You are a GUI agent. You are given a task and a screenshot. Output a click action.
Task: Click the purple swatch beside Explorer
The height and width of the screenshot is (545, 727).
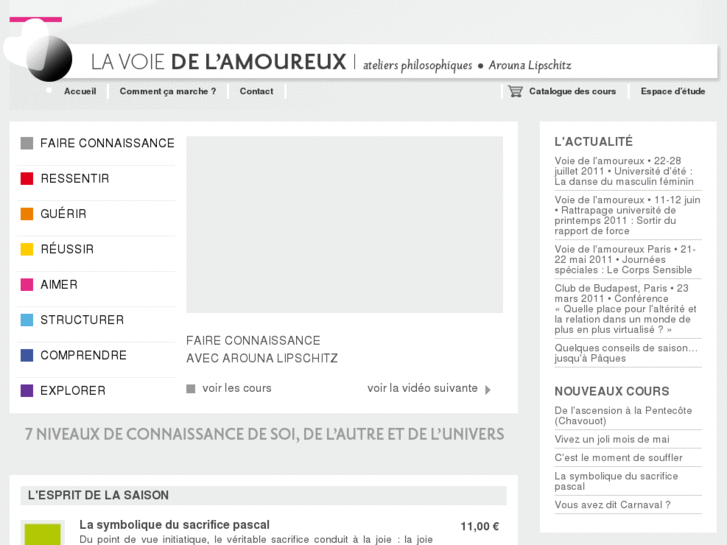click(x=27, y=391)
